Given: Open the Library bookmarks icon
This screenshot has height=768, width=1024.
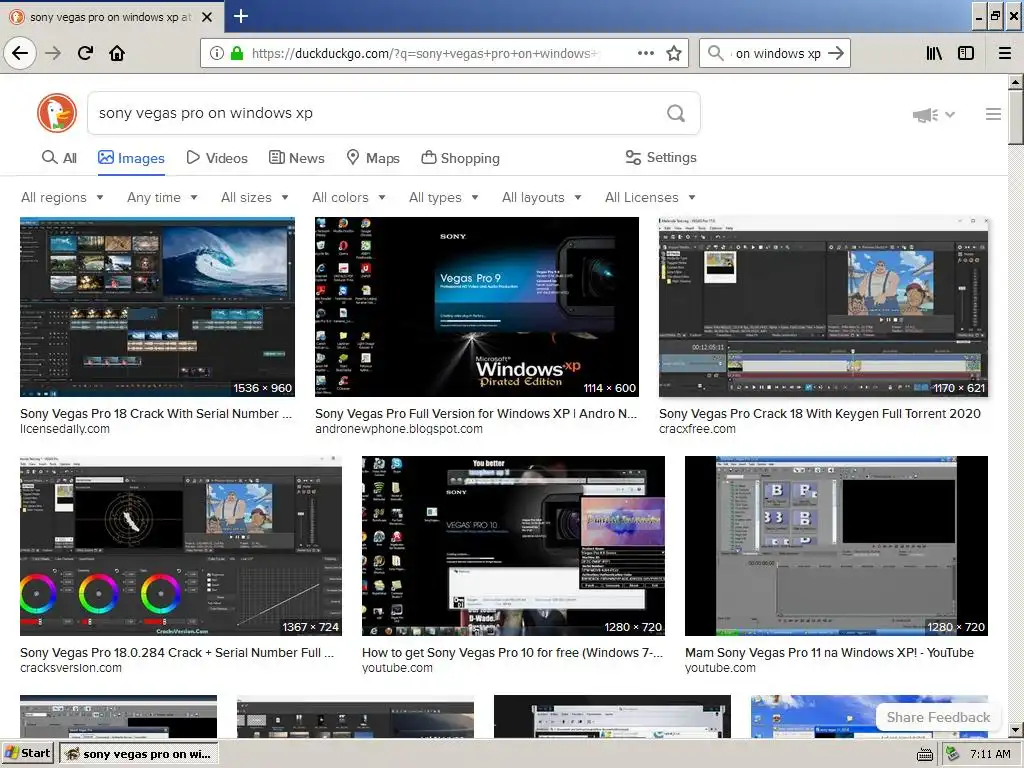Looking at the screenshot, I should click(x=934, y=54).
